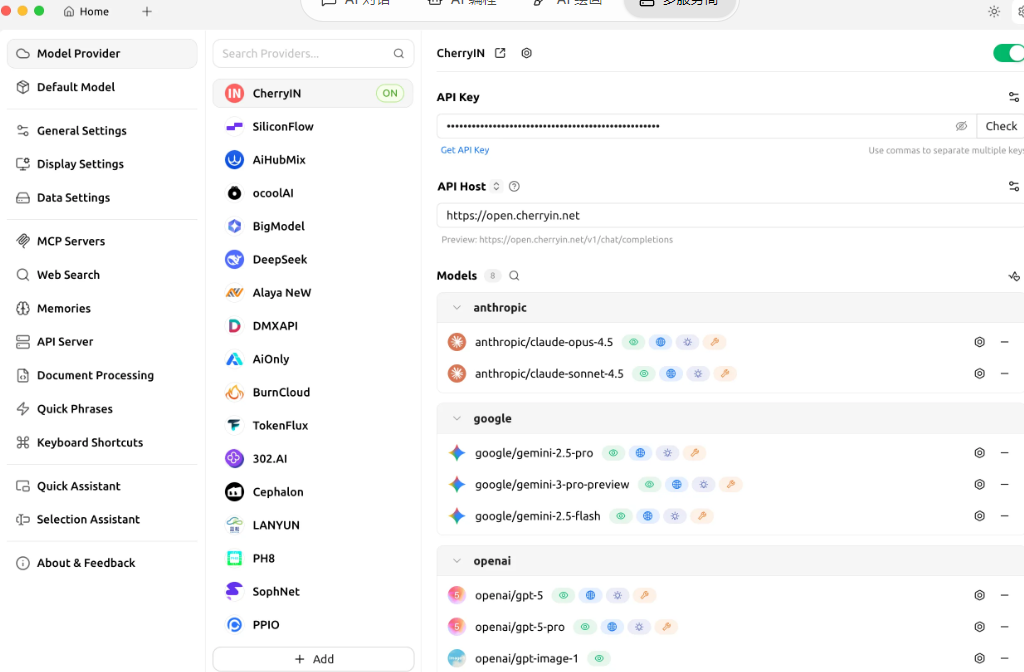Open MCP Servers settings section
The height and width of the screenshot is (672, 1024).
pos(70,241)
